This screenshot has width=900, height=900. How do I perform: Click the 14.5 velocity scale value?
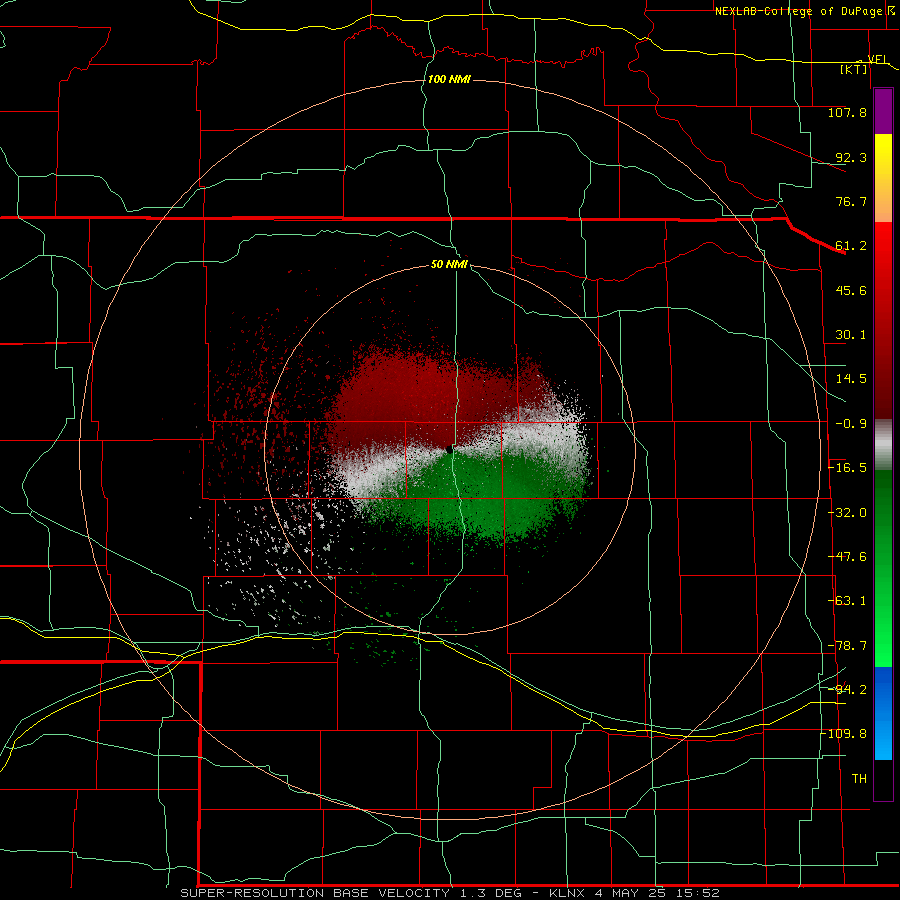click(851, 379)
